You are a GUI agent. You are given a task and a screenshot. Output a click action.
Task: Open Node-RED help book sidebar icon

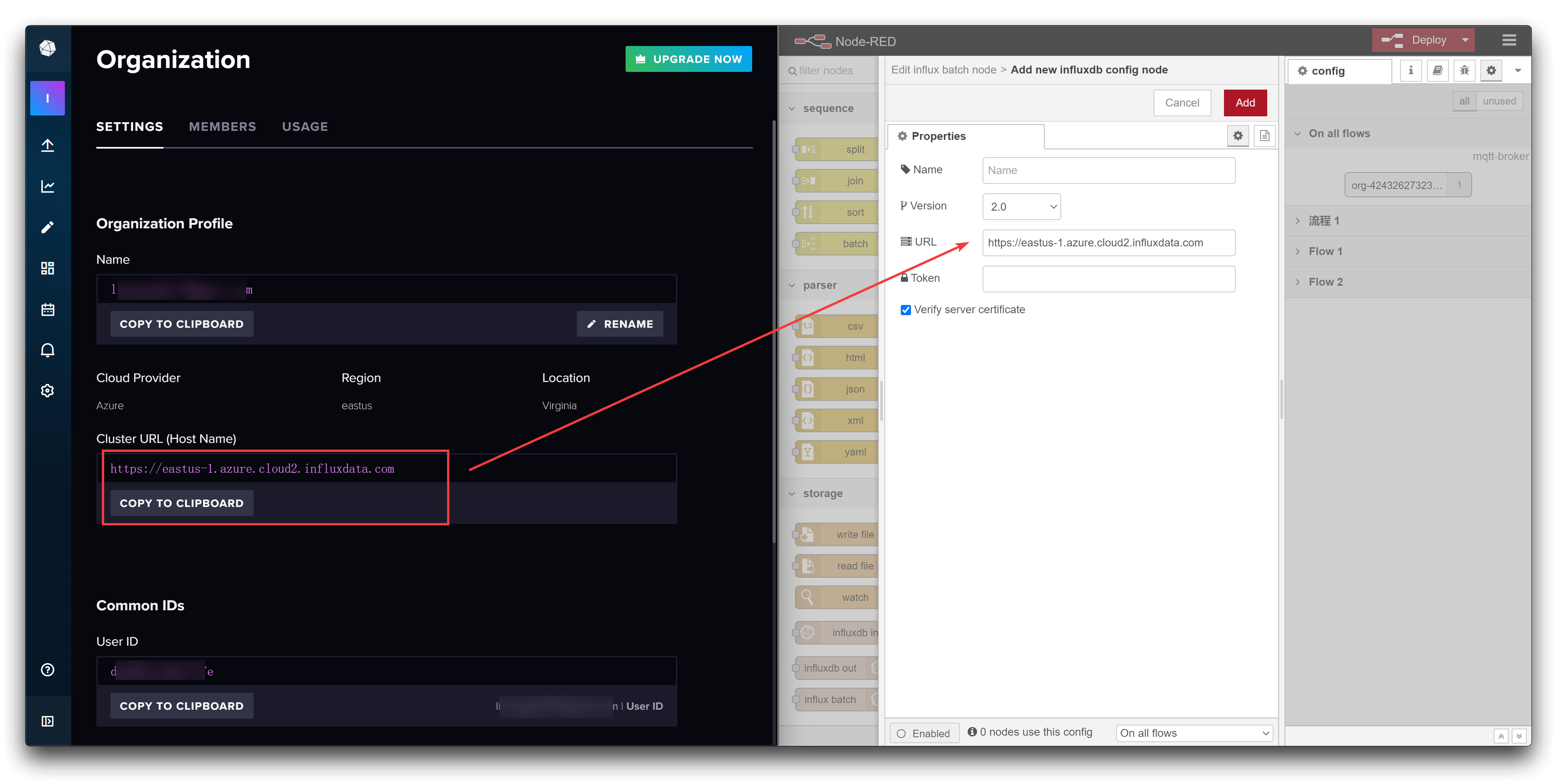coord(1438,71)
